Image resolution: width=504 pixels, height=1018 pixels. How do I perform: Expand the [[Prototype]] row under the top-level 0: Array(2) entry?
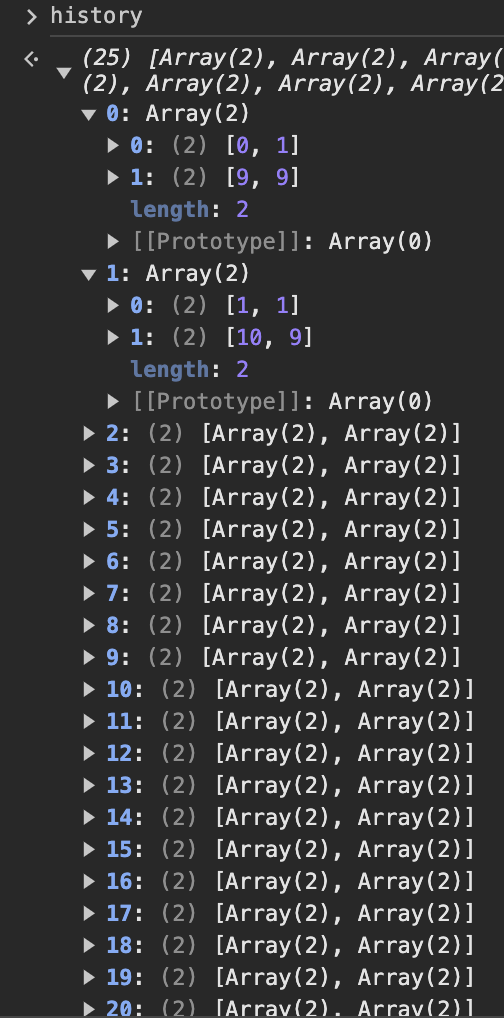[x=114, y=242]
